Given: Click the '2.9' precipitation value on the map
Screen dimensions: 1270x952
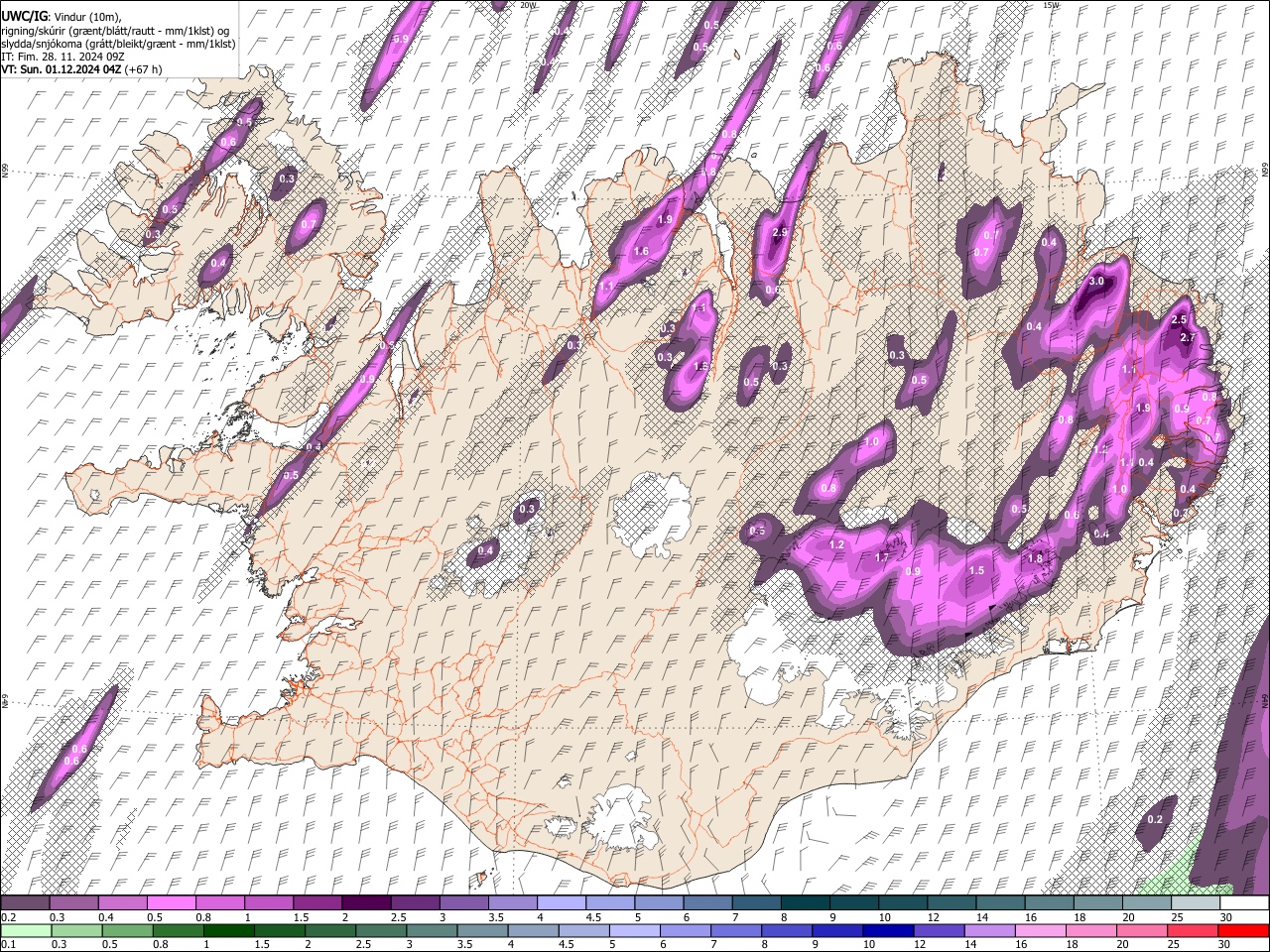Looking at the screenshot, I should (779, 232).
